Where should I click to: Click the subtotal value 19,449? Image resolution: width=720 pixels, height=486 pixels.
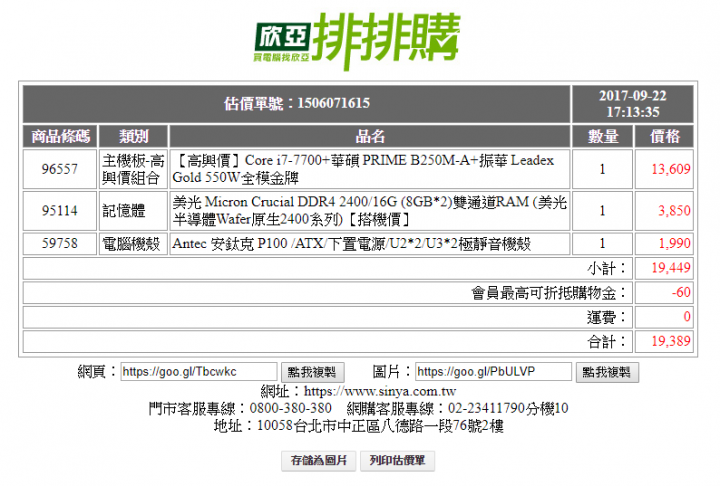(671, 268)
